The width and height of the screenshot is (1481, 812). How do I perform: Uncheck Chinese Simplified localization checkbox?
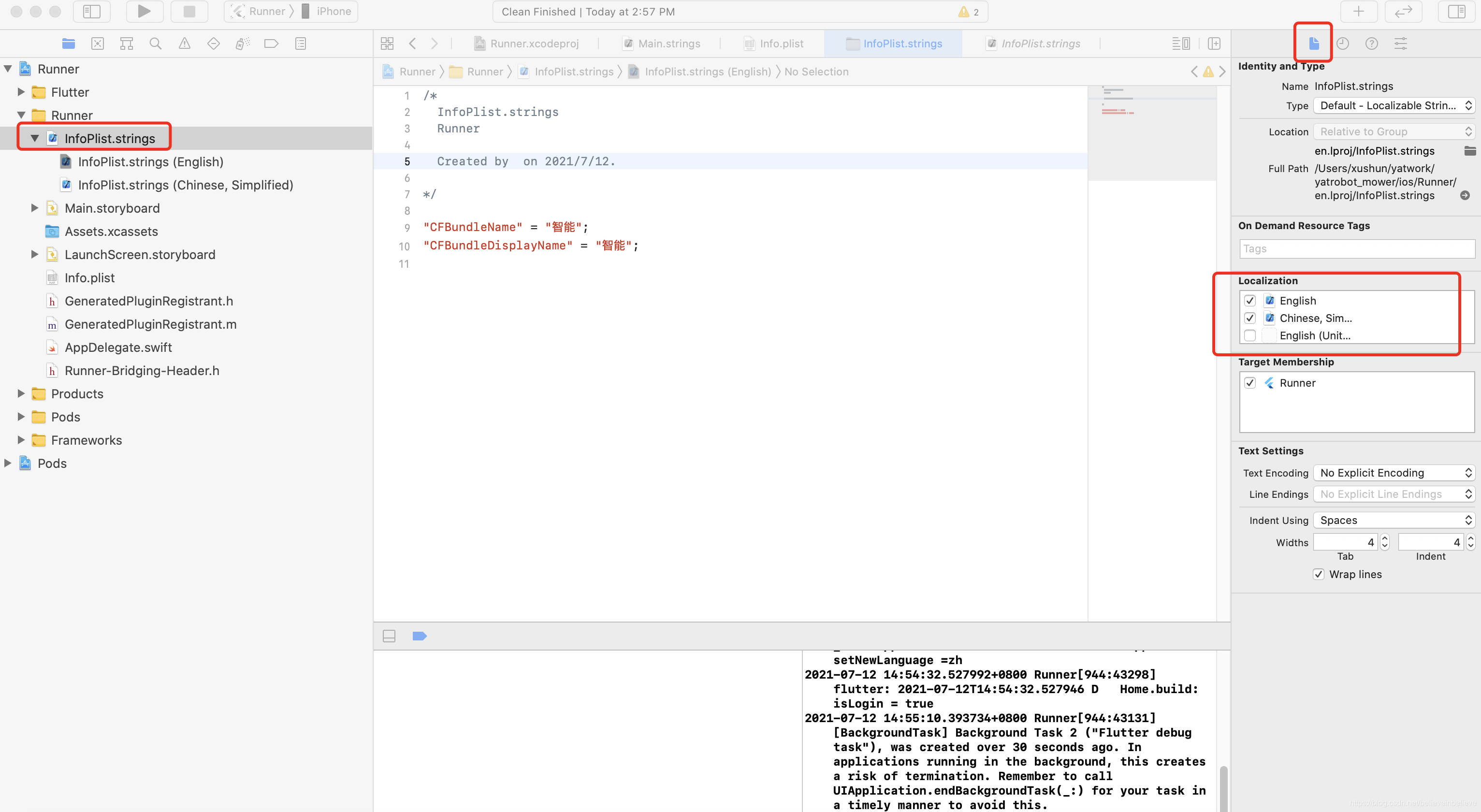point(1250,318)
